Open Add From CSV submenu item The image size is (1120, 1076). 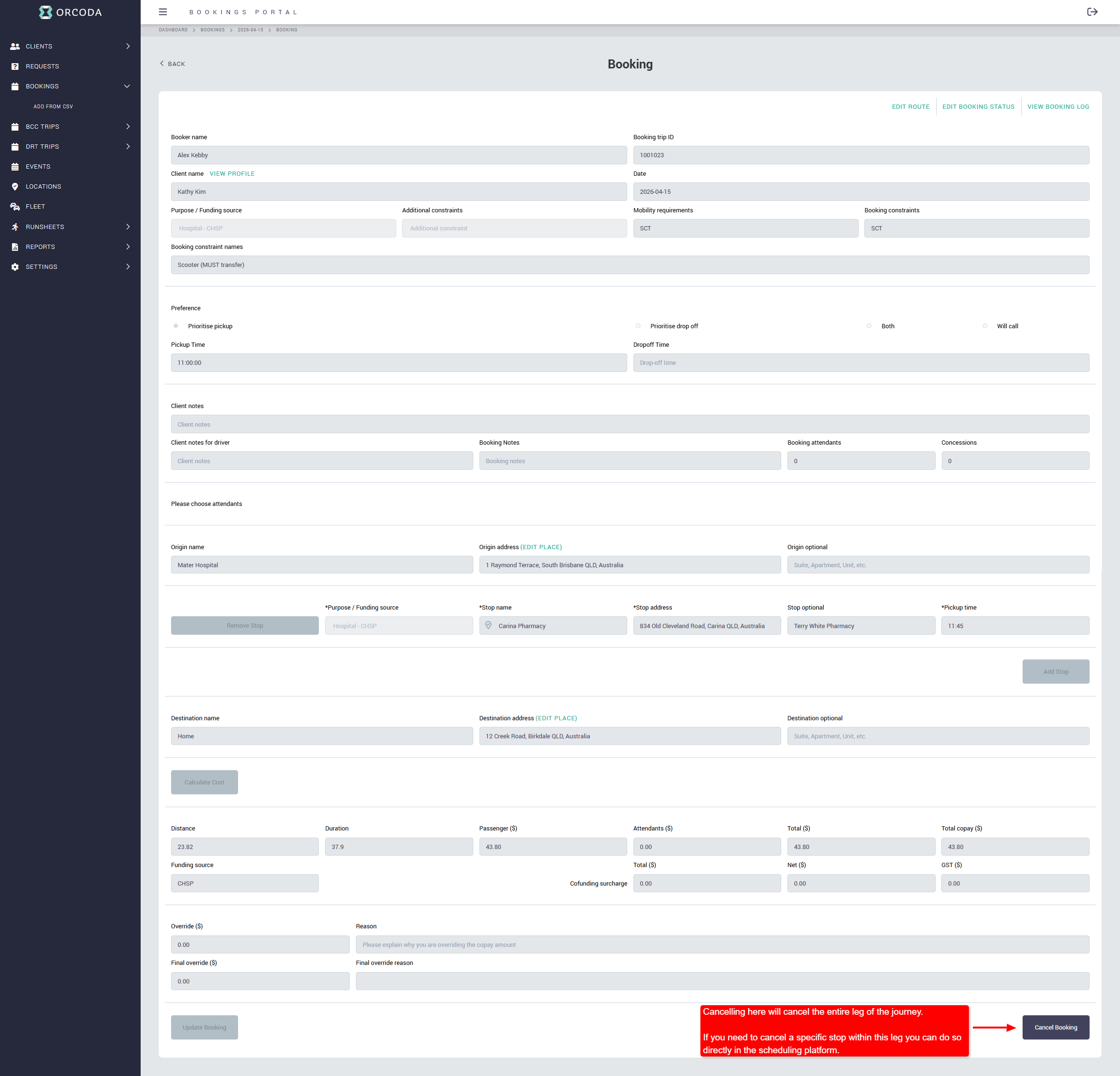click(x=53, y=106)
